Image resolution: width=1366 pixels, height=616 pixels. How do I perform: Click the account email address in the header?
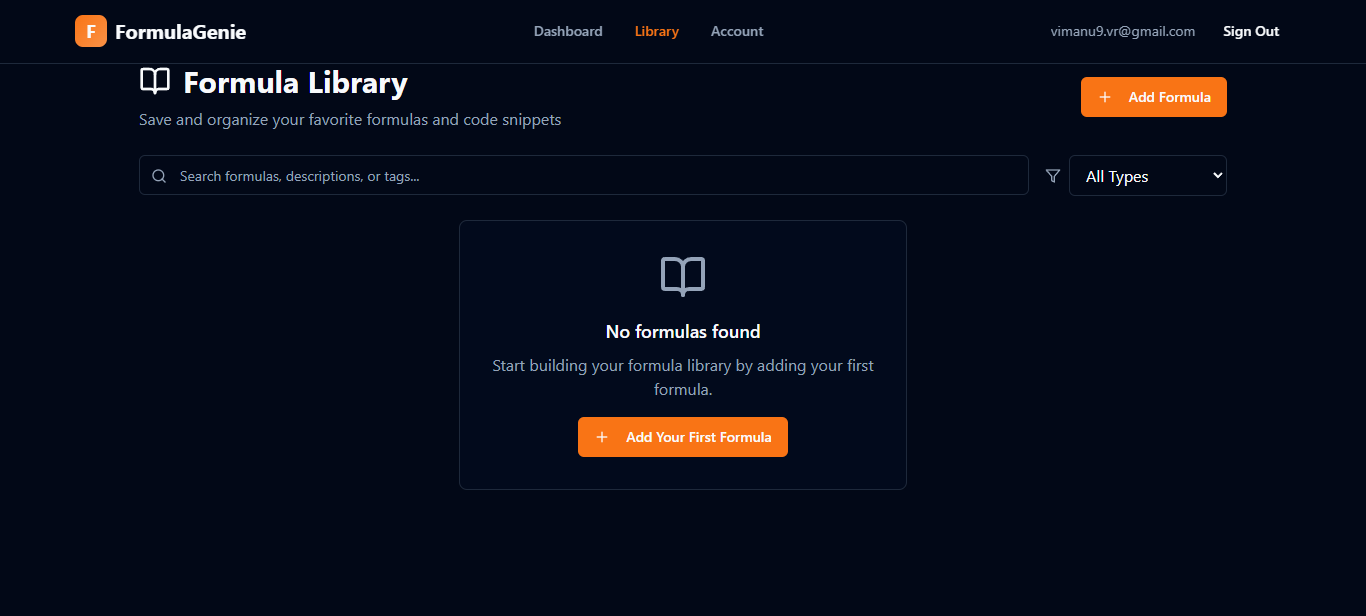pyautogui.click(x=1122, y=31)
